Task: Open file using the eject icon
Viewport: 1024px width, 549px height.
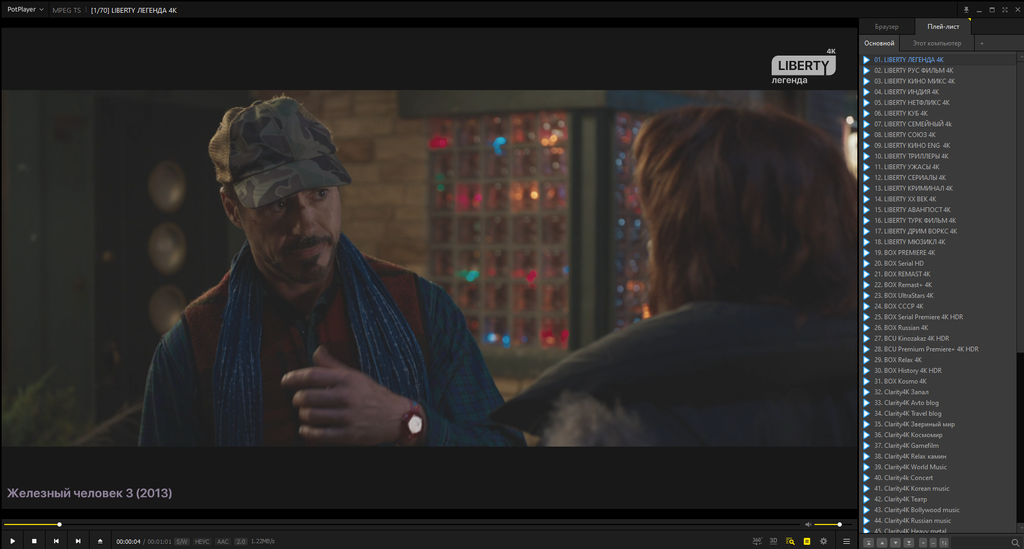Action: pos(100,541)
